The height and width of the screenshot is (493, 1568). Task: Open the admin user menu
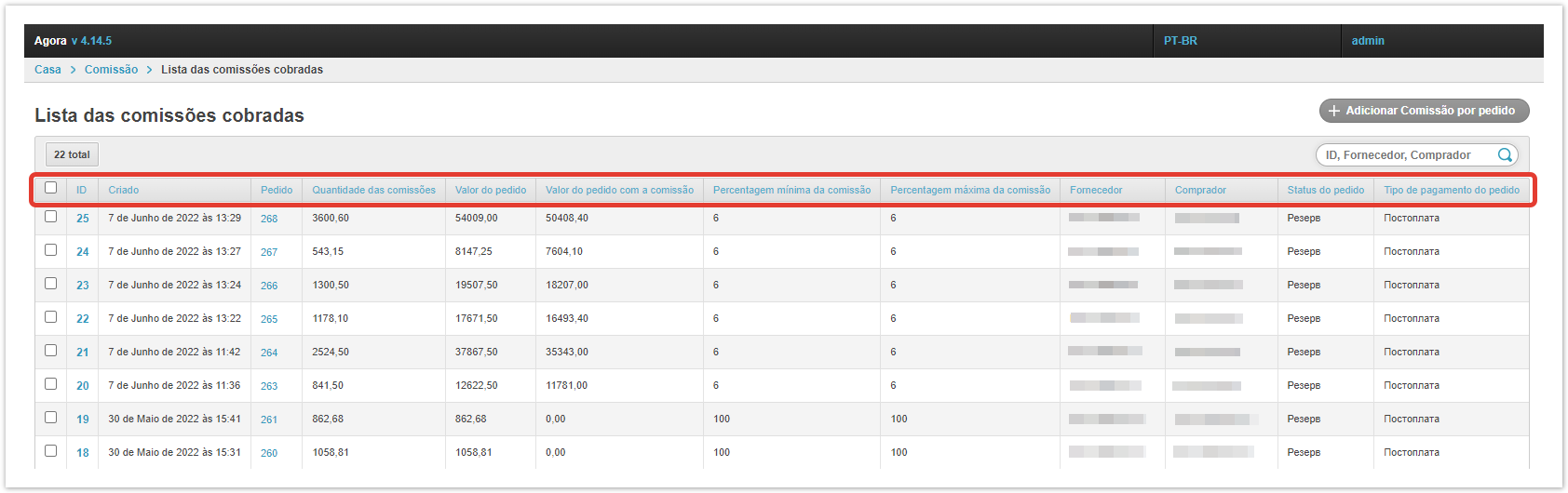pyautogui.click(x=1368, y=41)
